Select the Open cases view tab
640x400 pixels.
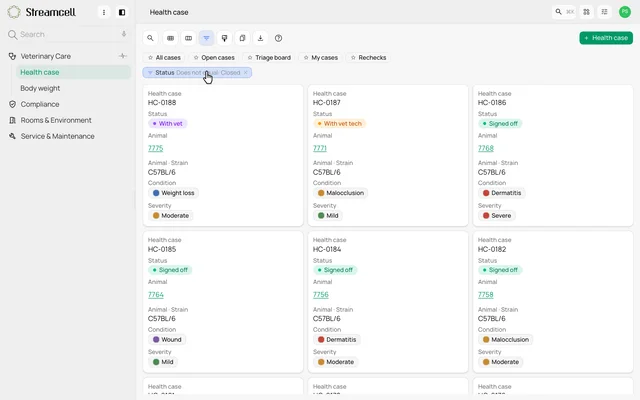point(214,58)
